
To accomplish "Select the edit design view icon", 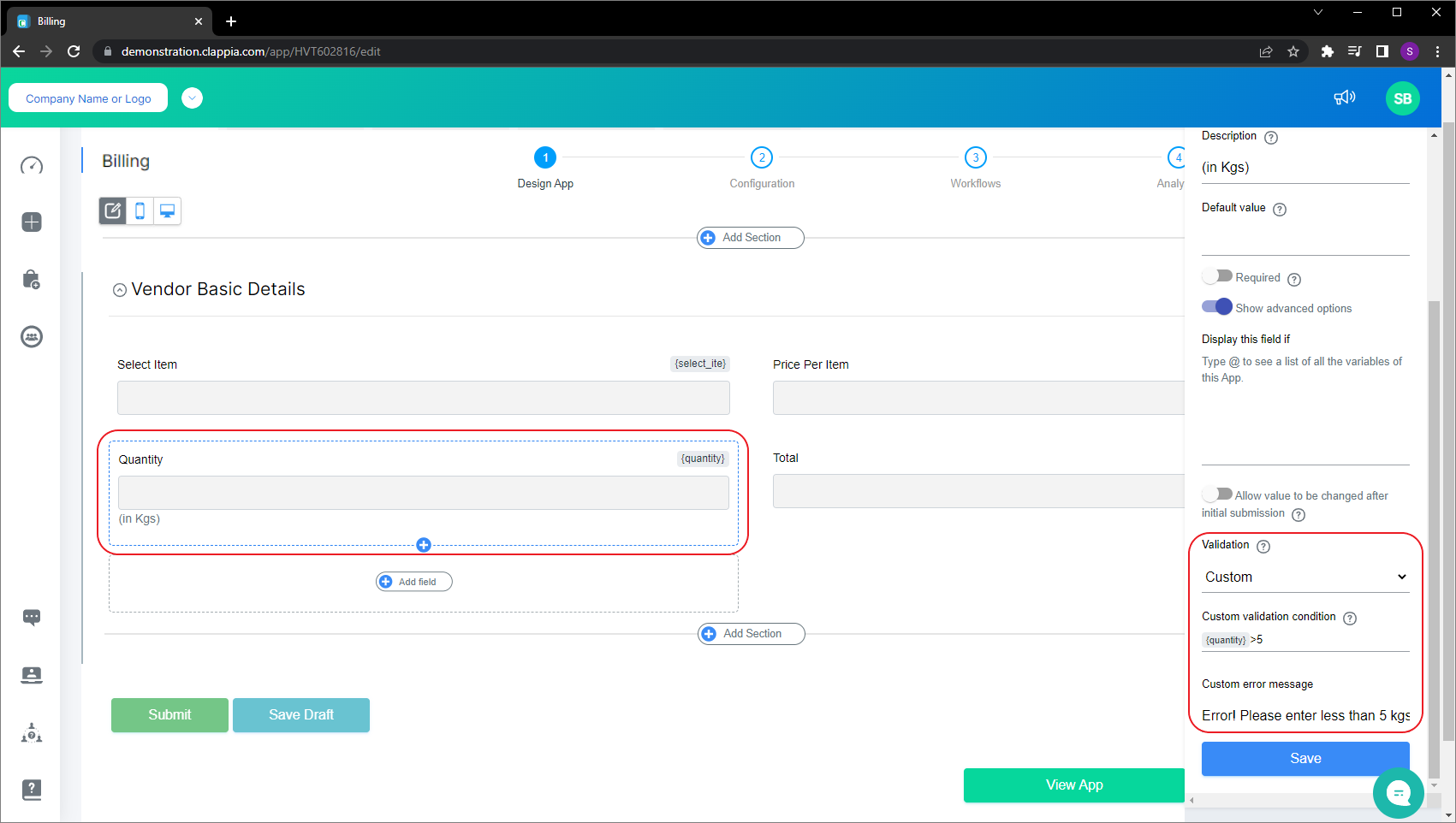I will (113, 210).
